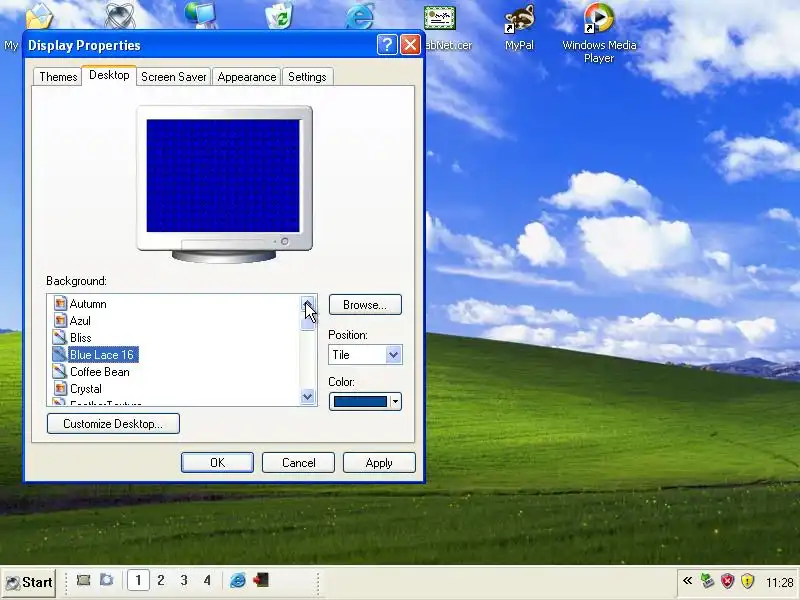Click the second quick launch icon
Viewport: 800px width, 600px height.
pos(106,580)
